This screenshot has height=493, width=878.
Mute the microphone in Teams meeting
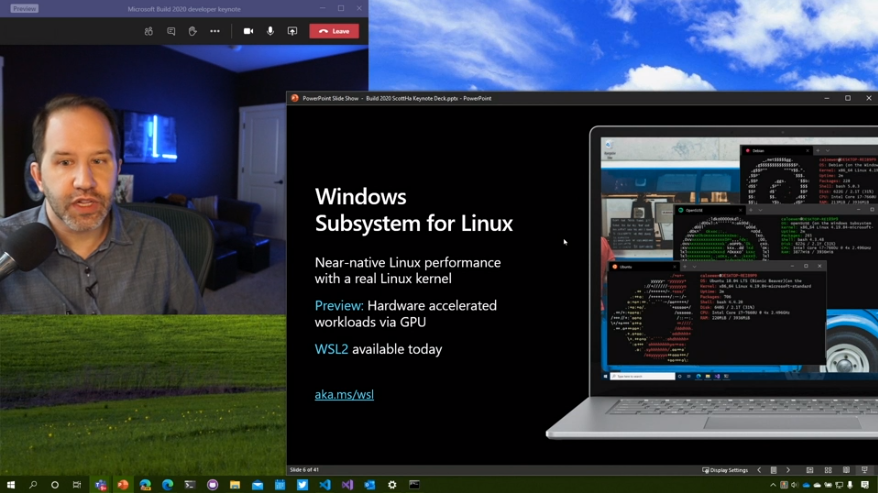[x=270, y=31]
